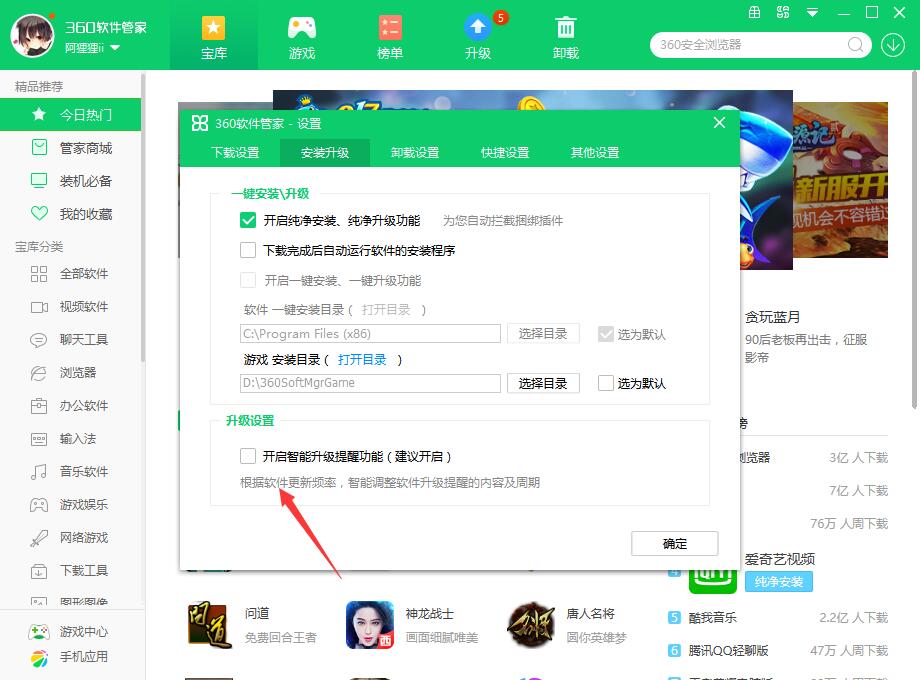Viewport: 920px width, 680px height.
Task: Open the download manager circle icon
Action: (891, 45)
